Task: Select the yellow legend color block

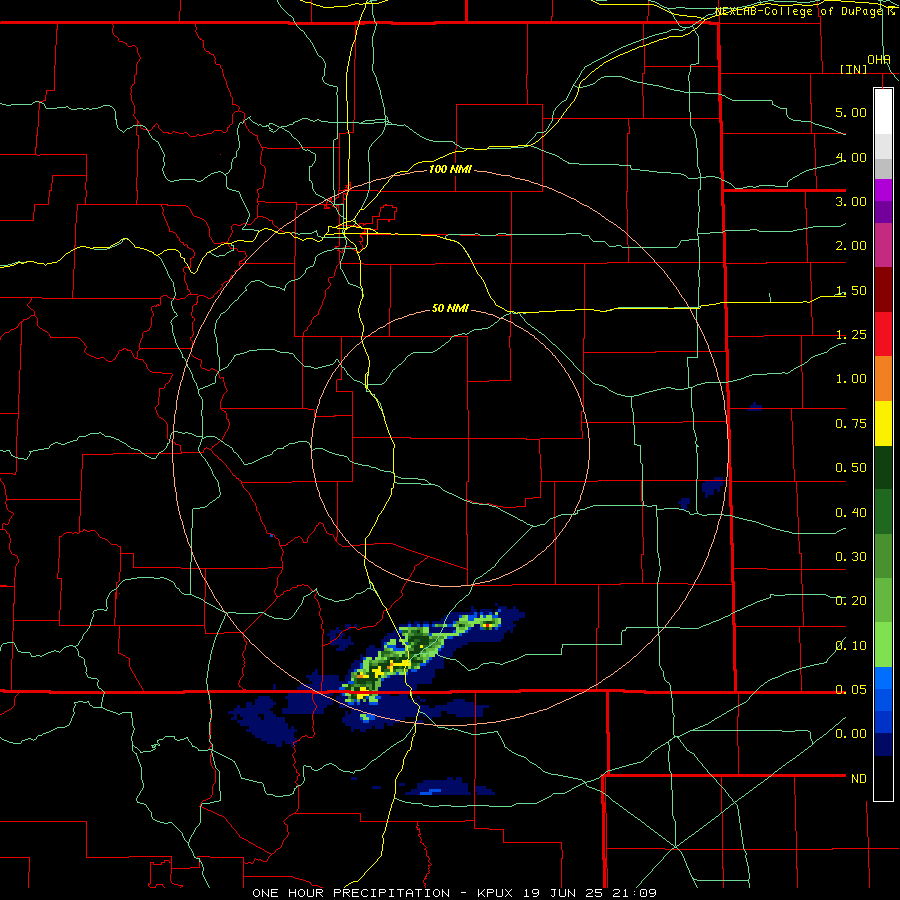Action: tap(883, 423)
